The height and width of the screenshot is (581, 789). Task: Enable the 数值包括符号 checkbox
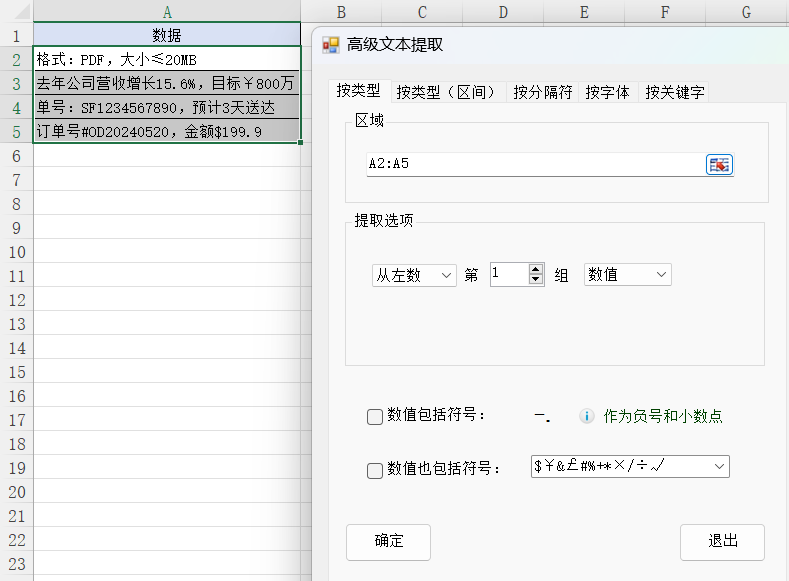pos(375,417)
